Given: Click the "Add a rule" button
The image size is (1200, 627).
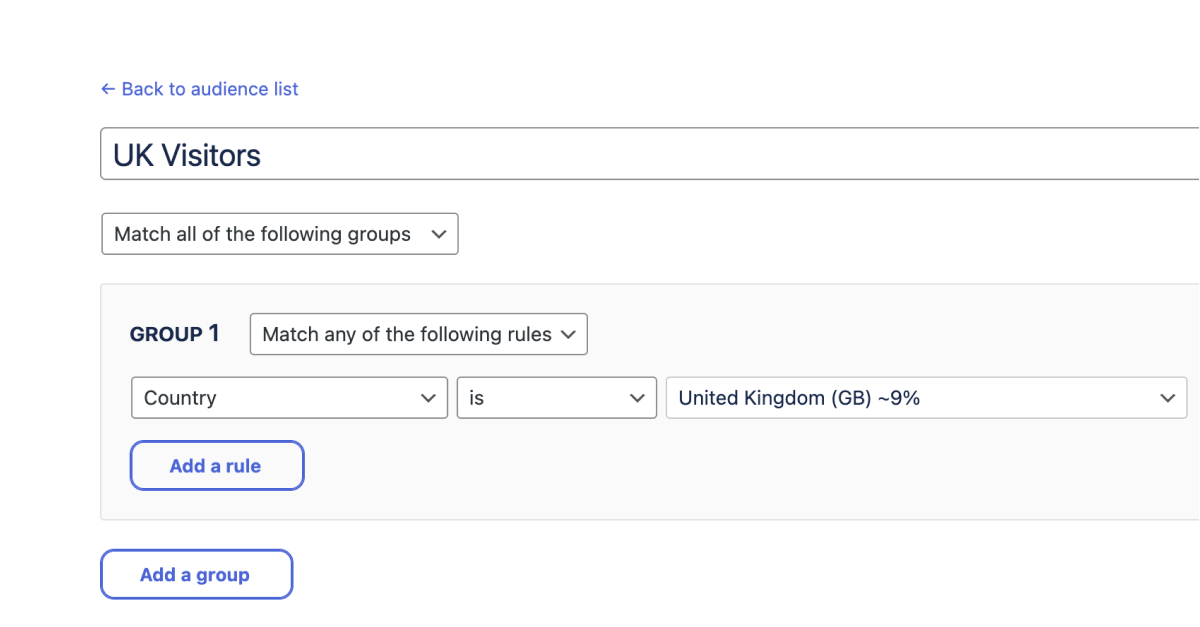Looking at the screenshot, I should pyautogui.click(x=216, y=465).
